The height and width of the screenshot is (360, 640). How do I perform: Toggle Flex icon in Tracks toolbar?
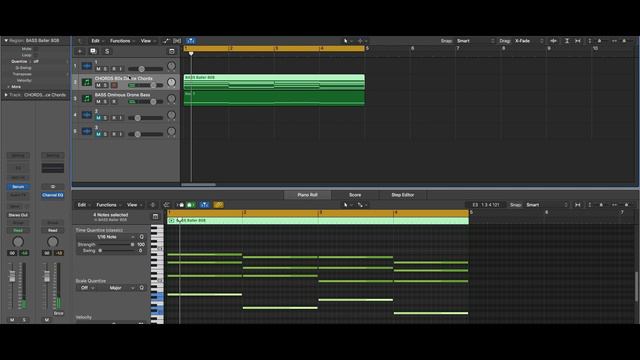click(177, 41)
